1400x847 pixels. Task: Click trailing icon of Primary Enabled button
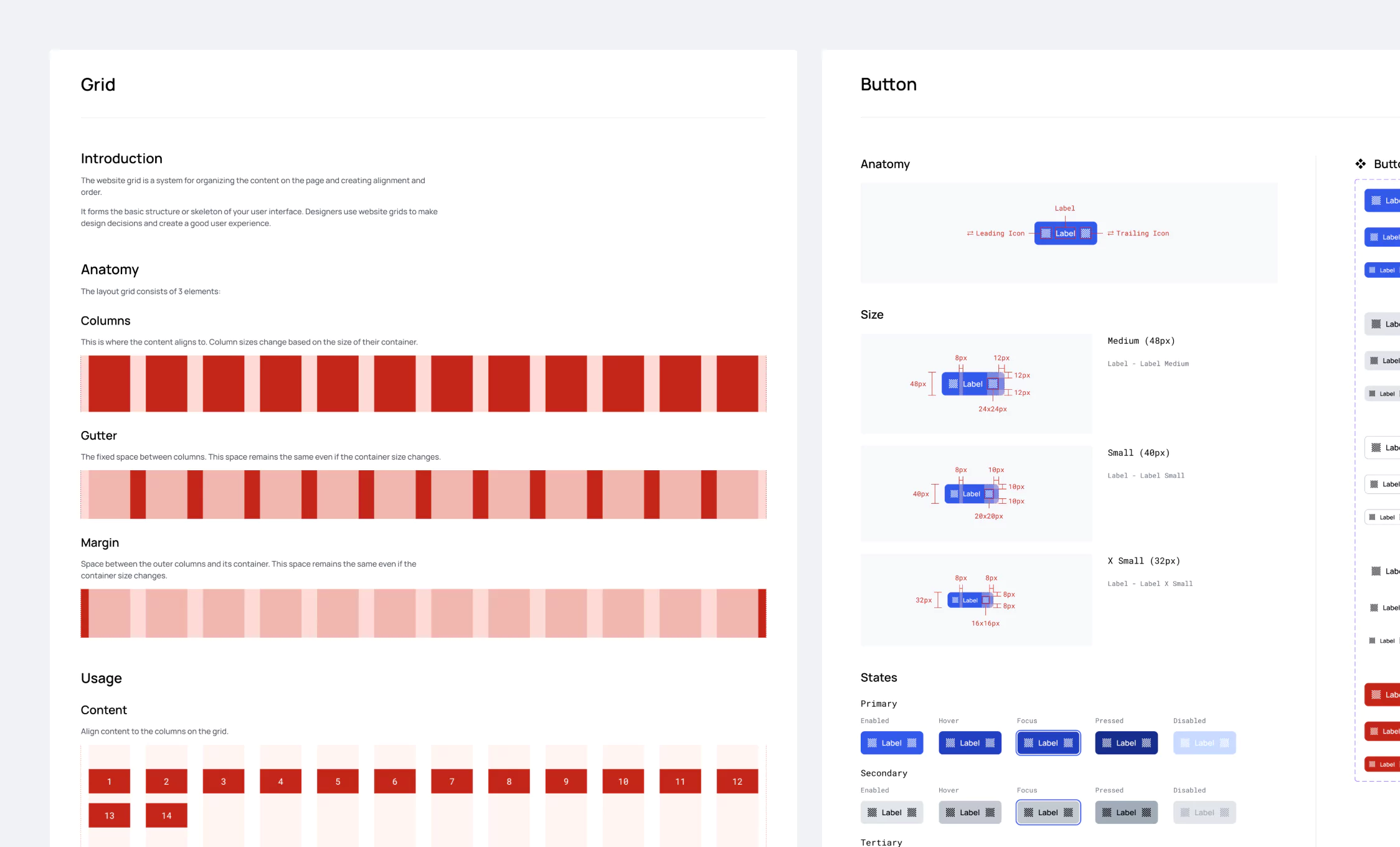pyautogui.click(x=912, y=743)
